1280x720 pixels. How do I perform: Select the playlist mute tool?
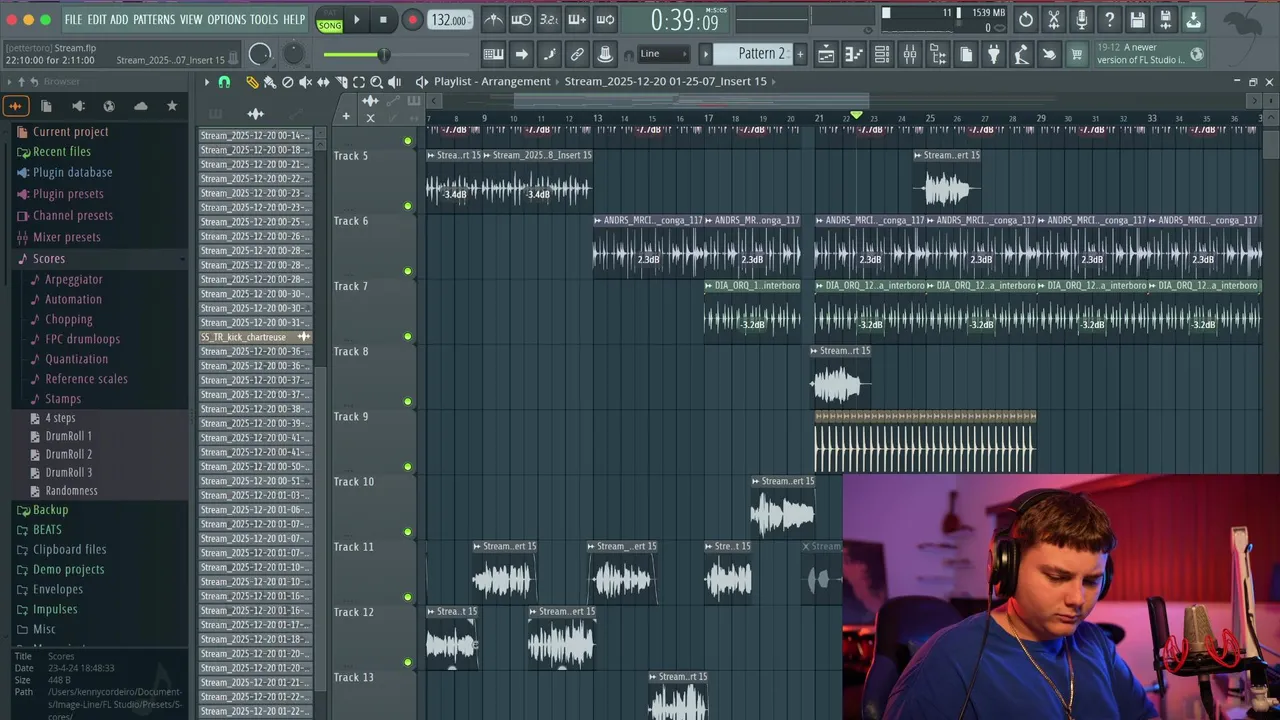[306, 82]
